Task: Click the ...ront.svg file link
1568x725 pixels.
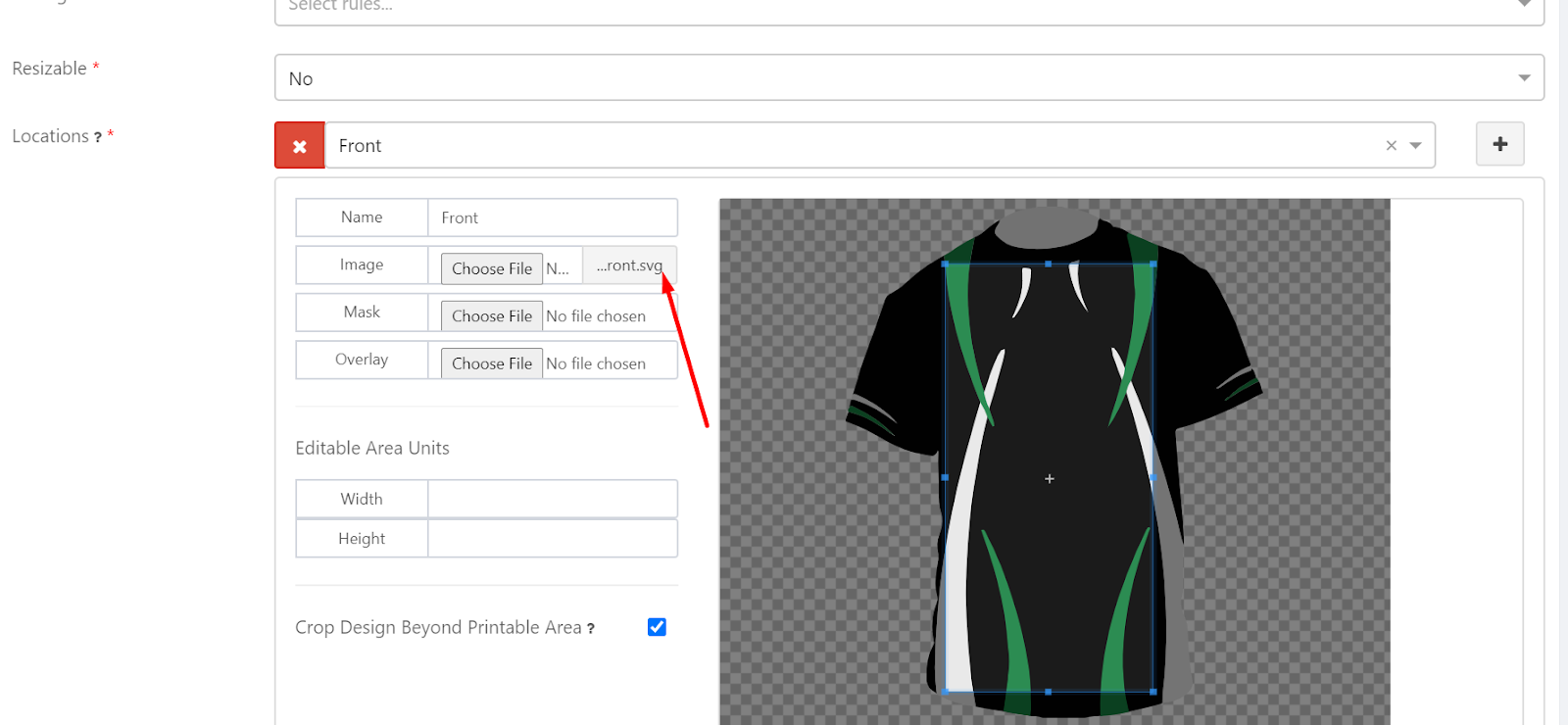Action: [x=629, y=266]
